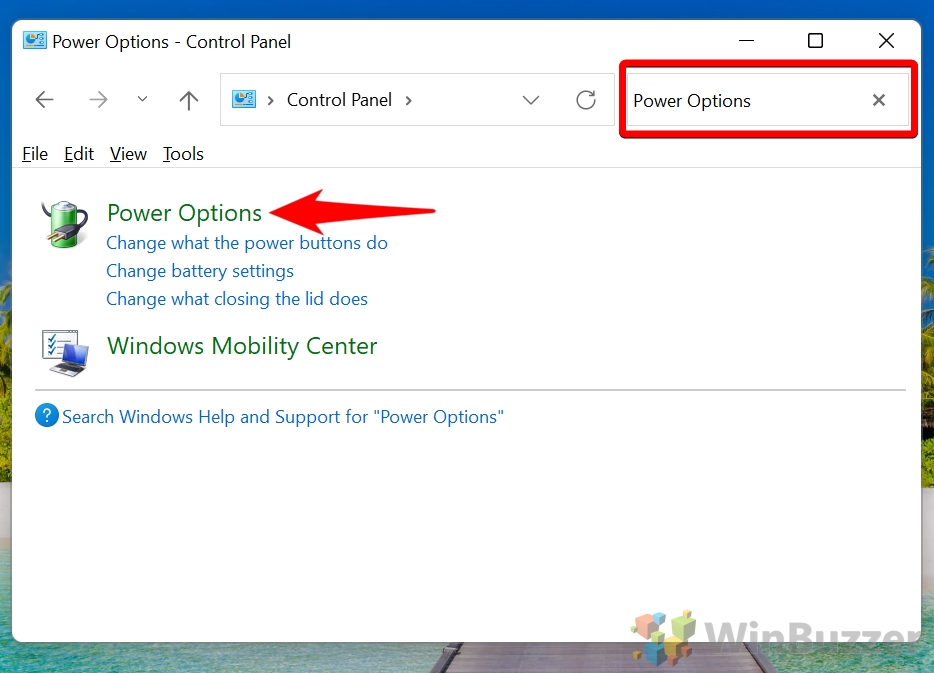Viewport: 934px width, 673px height.
Task: Open Change battery settings link
Action: tap(200, 271)
